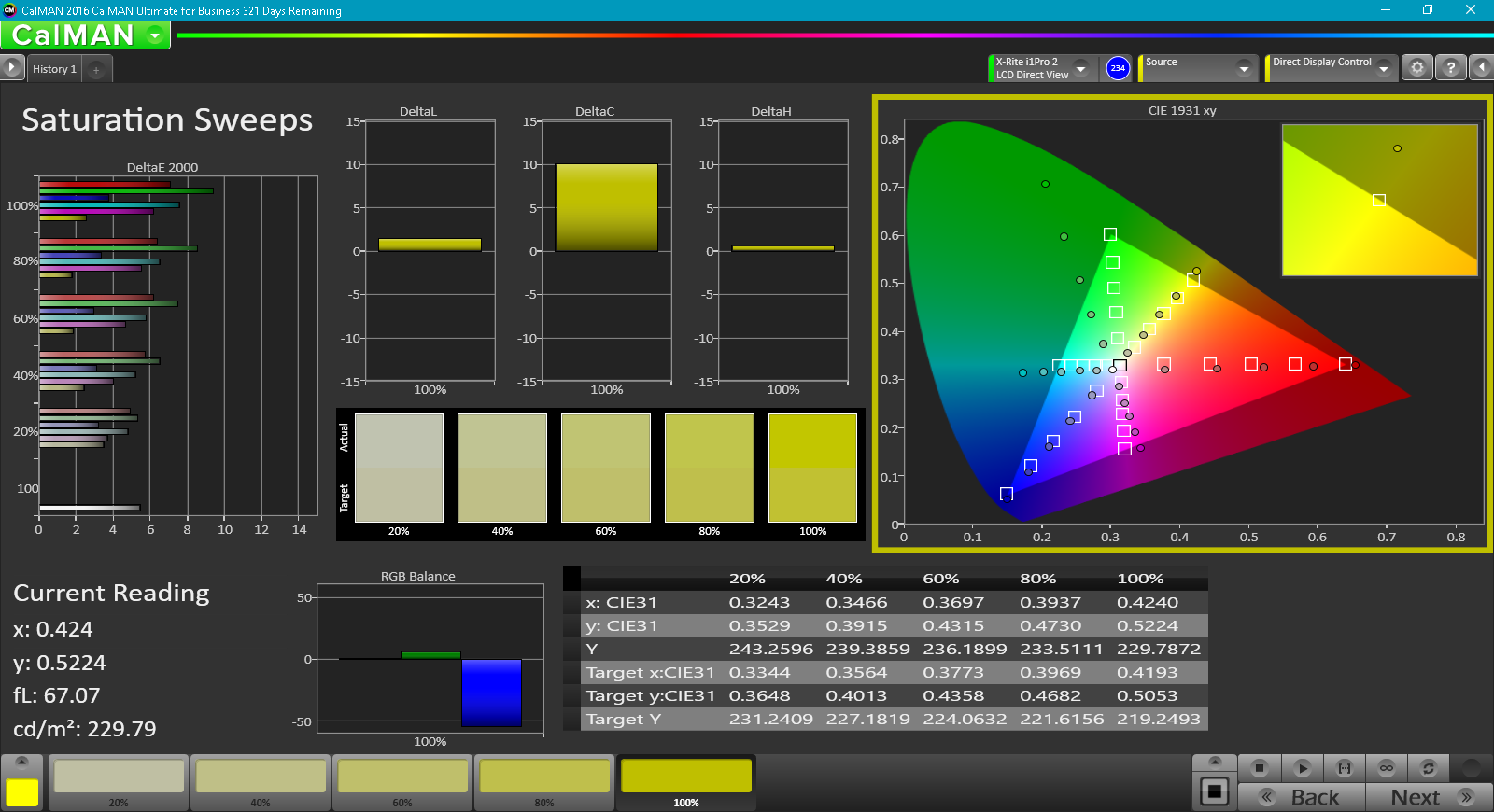Click the bracketed single-read icon
The width and height of the screenshot is (1494, 812).
click(x=1345, y=768)
